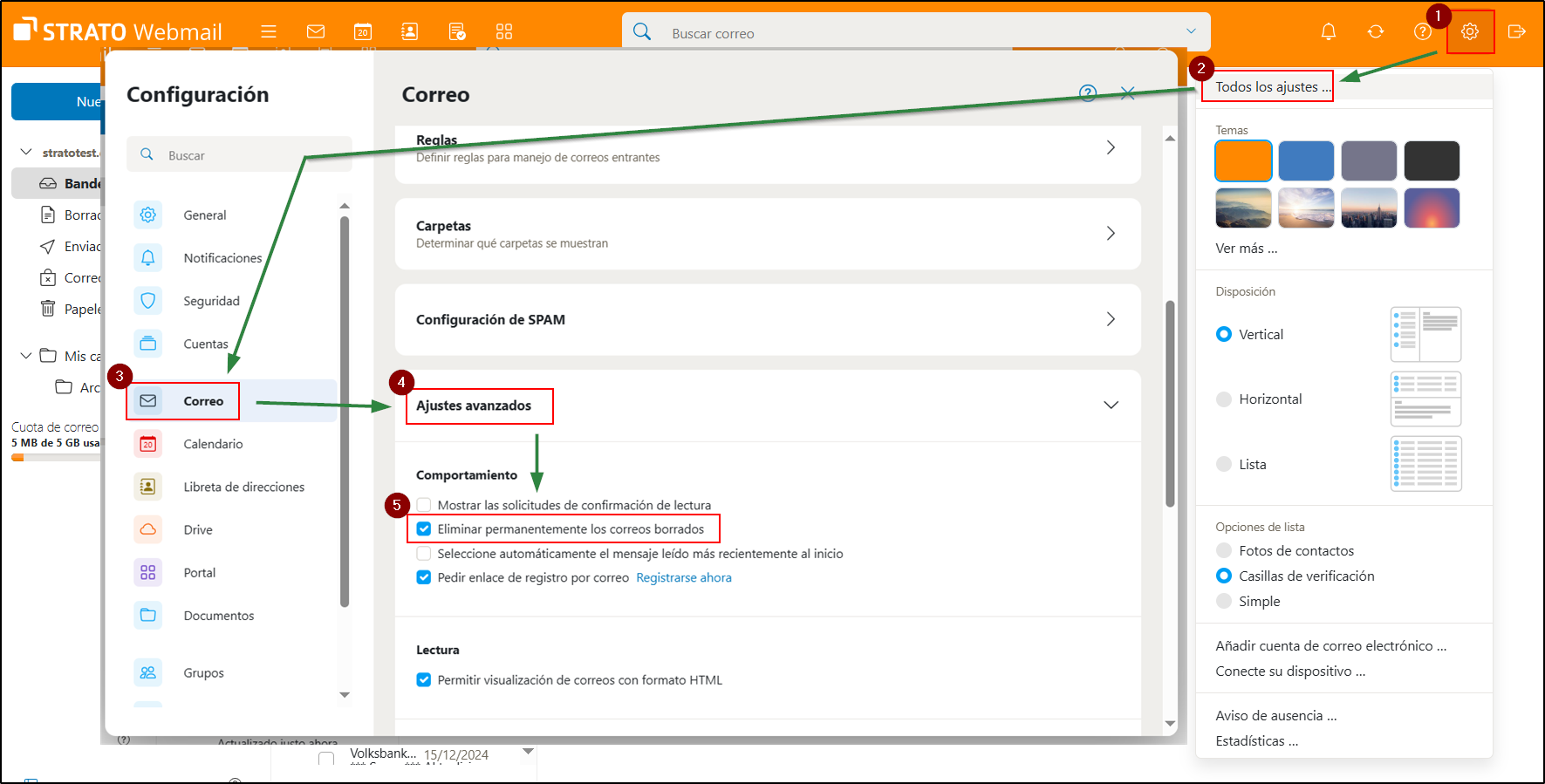Click the Registrarse ahora link
Screen dimensions: 1545x784
[683, 578]
